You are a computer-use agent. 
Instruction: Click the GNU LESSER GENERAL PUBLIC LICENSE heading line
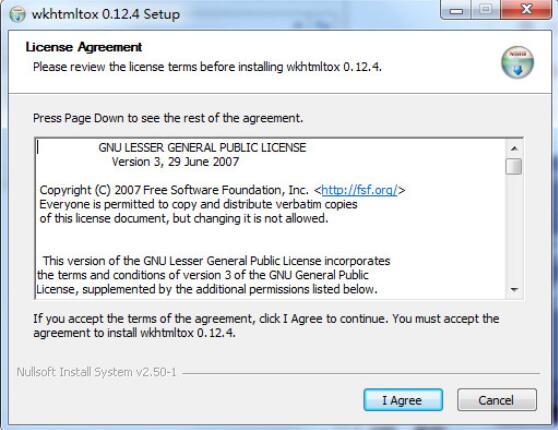tap(202, 148)
